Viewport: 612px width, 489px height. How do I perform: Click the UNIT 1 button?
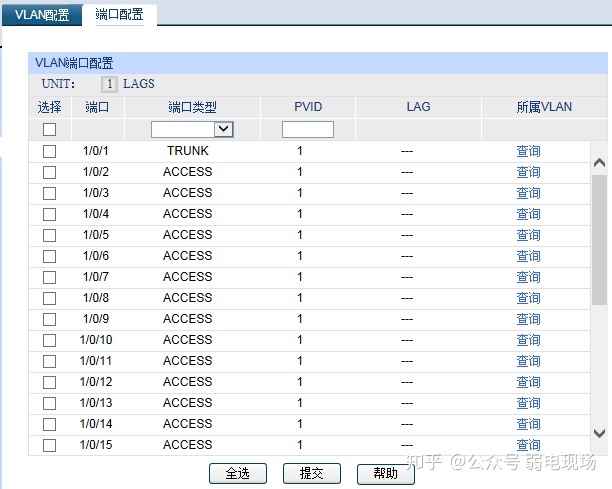point(110,84)
